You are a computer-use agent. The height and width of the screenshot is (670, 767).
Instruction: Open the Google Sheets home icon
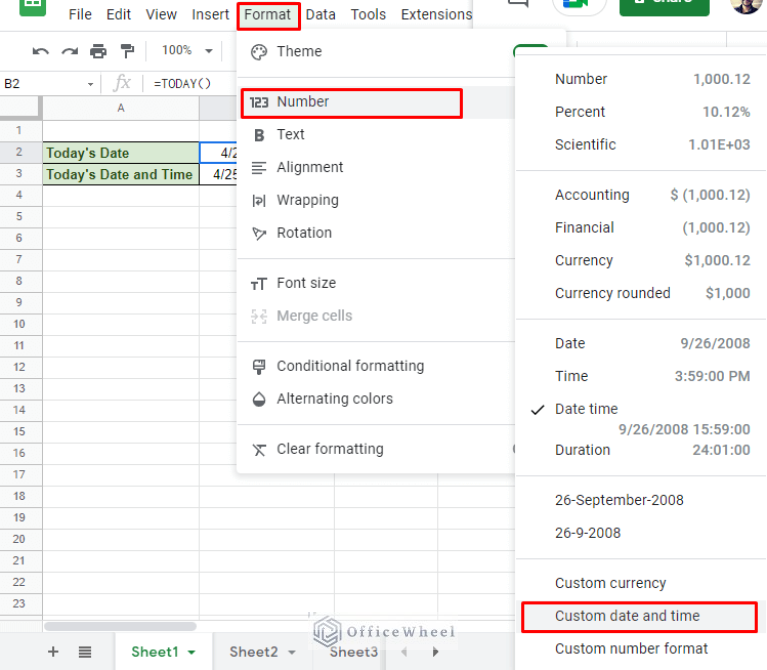click(x=32, y=6)
